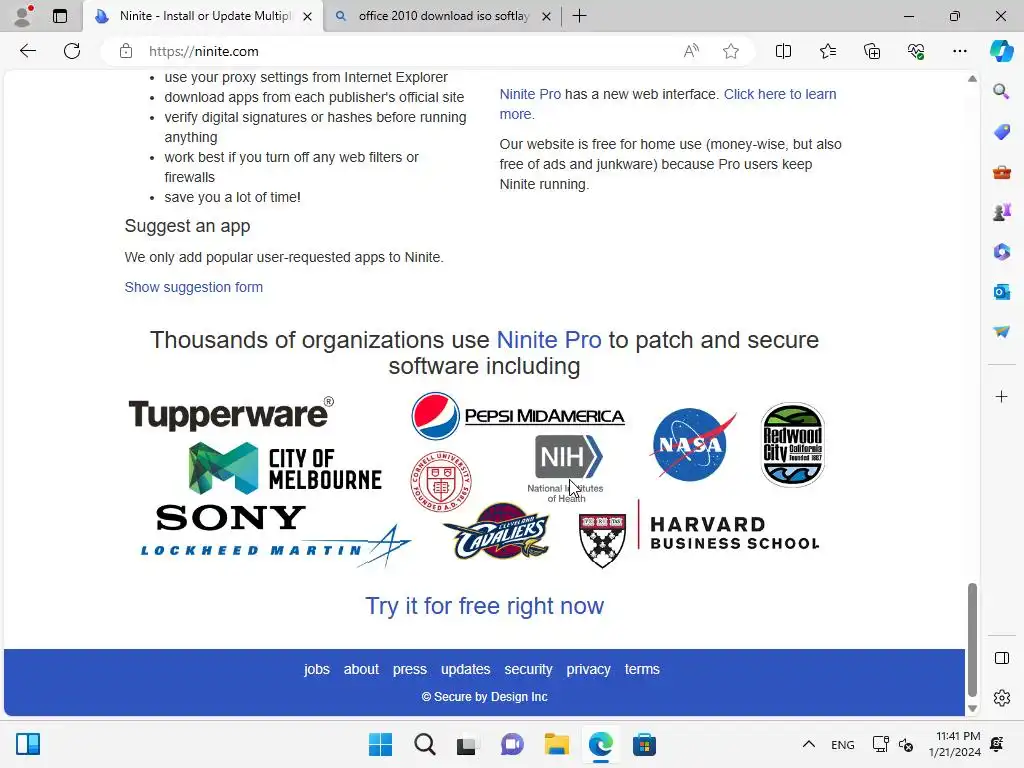The height and width of the screenshot is (768, 1024).
Task: Open the first Ninite Pro link
Action: (x=530, y=94)
